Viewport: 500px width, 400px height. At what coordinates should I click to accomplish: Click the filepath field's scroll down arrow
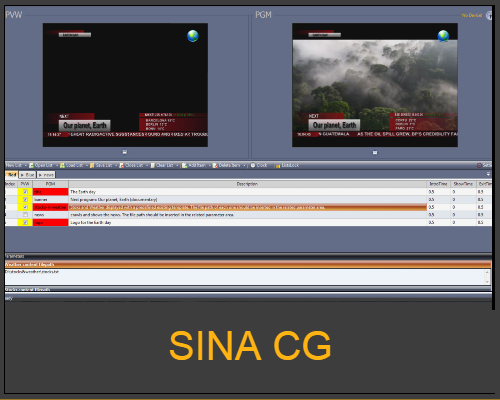487,282
